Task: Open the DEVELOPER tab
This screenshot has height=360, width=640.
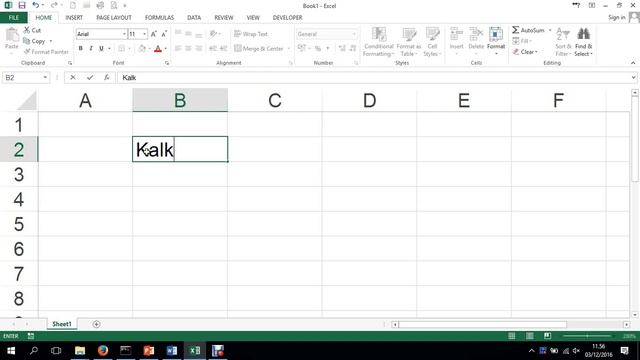Action: [287, 18]
